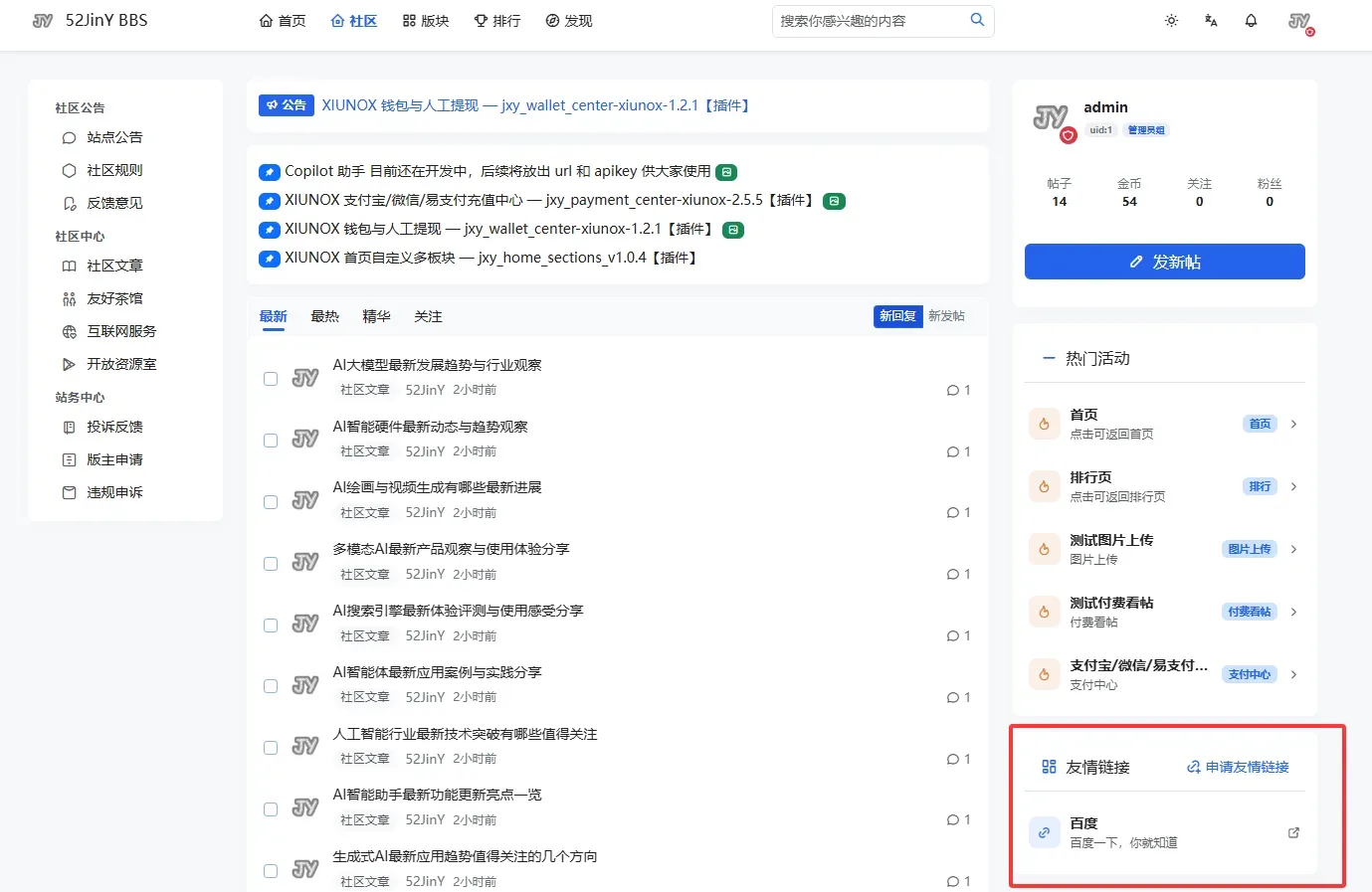Click the external link icon for 百度

(1293, 832)
